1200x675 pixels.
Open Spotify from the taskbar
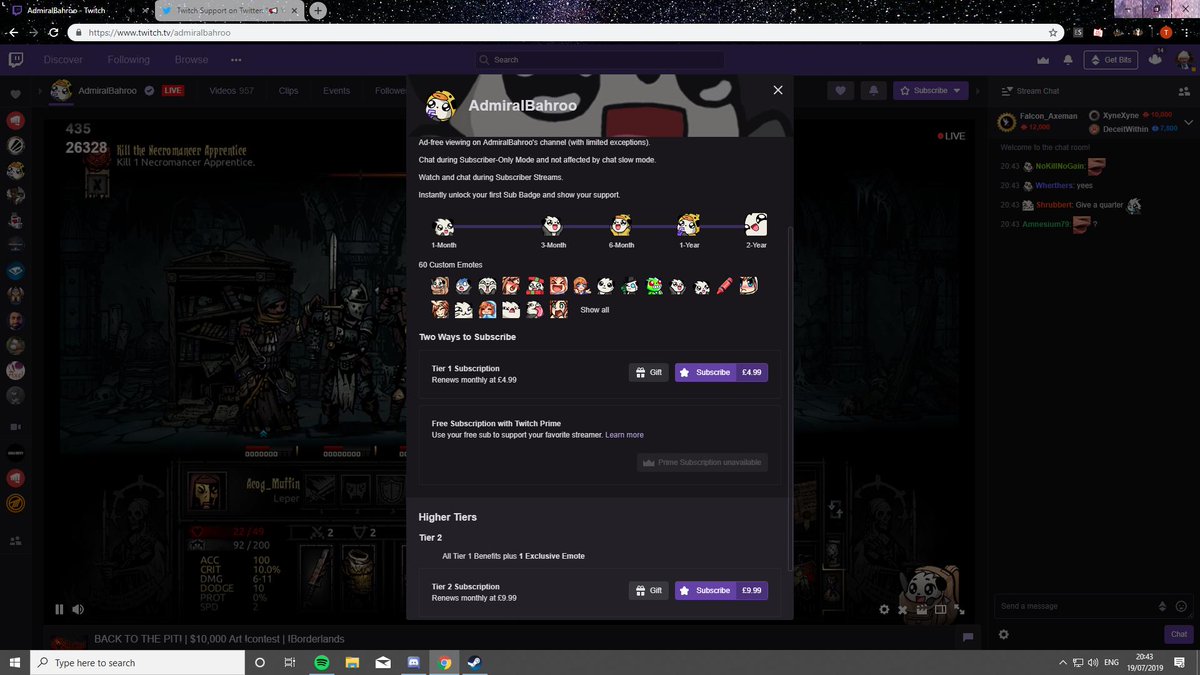click(x=322, y=662)
